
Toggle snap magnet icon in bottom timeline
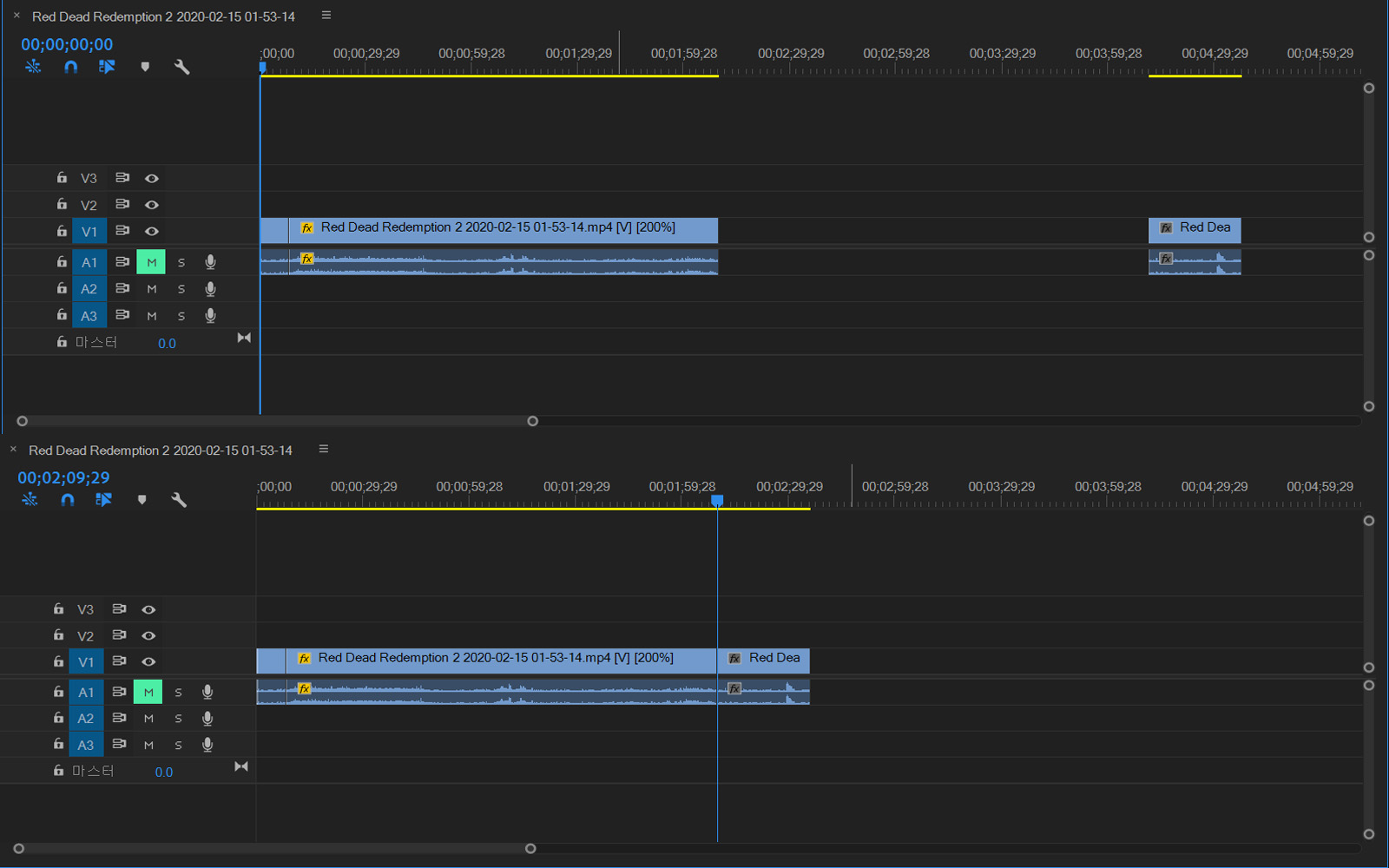tap(68, 500)
